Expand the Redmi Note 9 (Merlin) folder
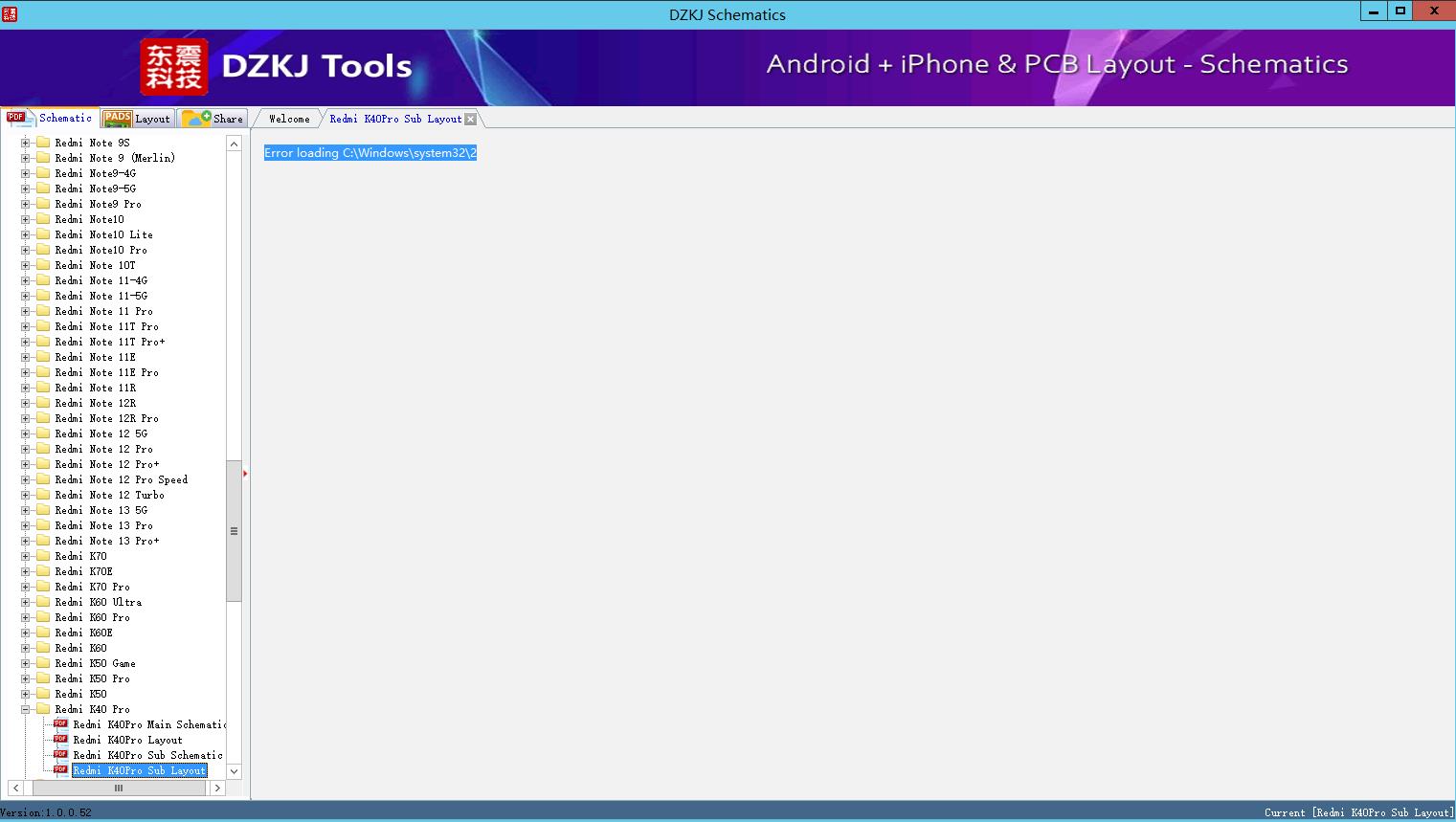This screenshot has width=1456, height=822. coord(26,158)
